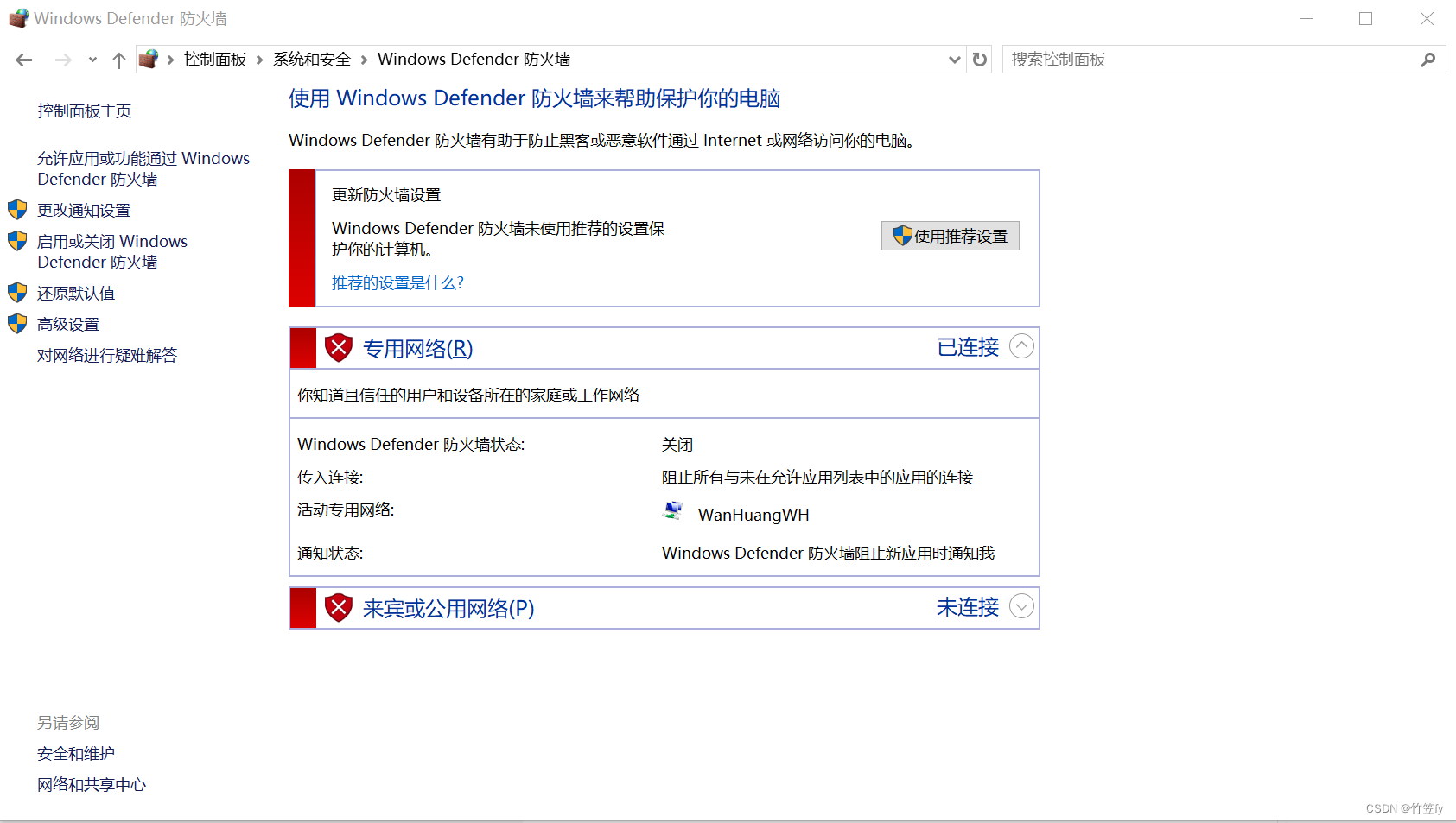Select the WanHuangWH network name
Image resolution: width=1456 pixels, height=823 pixels.
tap(753, 516)
